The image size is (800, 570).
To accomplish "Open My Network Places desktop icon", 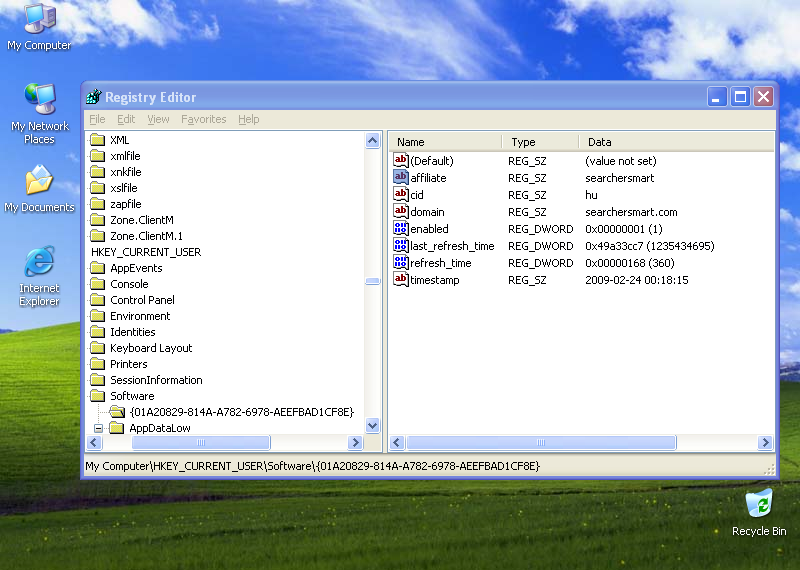I will (x=39, y=113).
